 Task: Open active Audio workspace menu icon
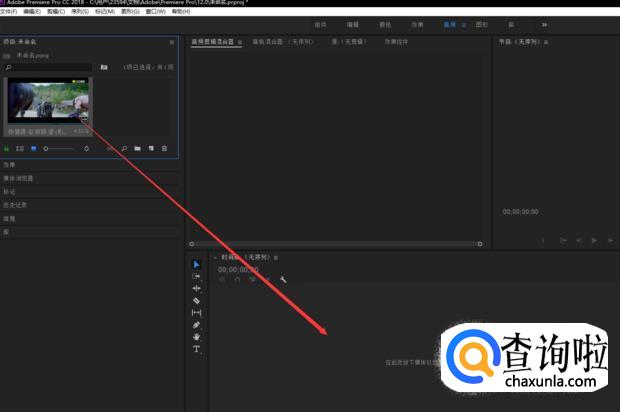click(463, 25)
